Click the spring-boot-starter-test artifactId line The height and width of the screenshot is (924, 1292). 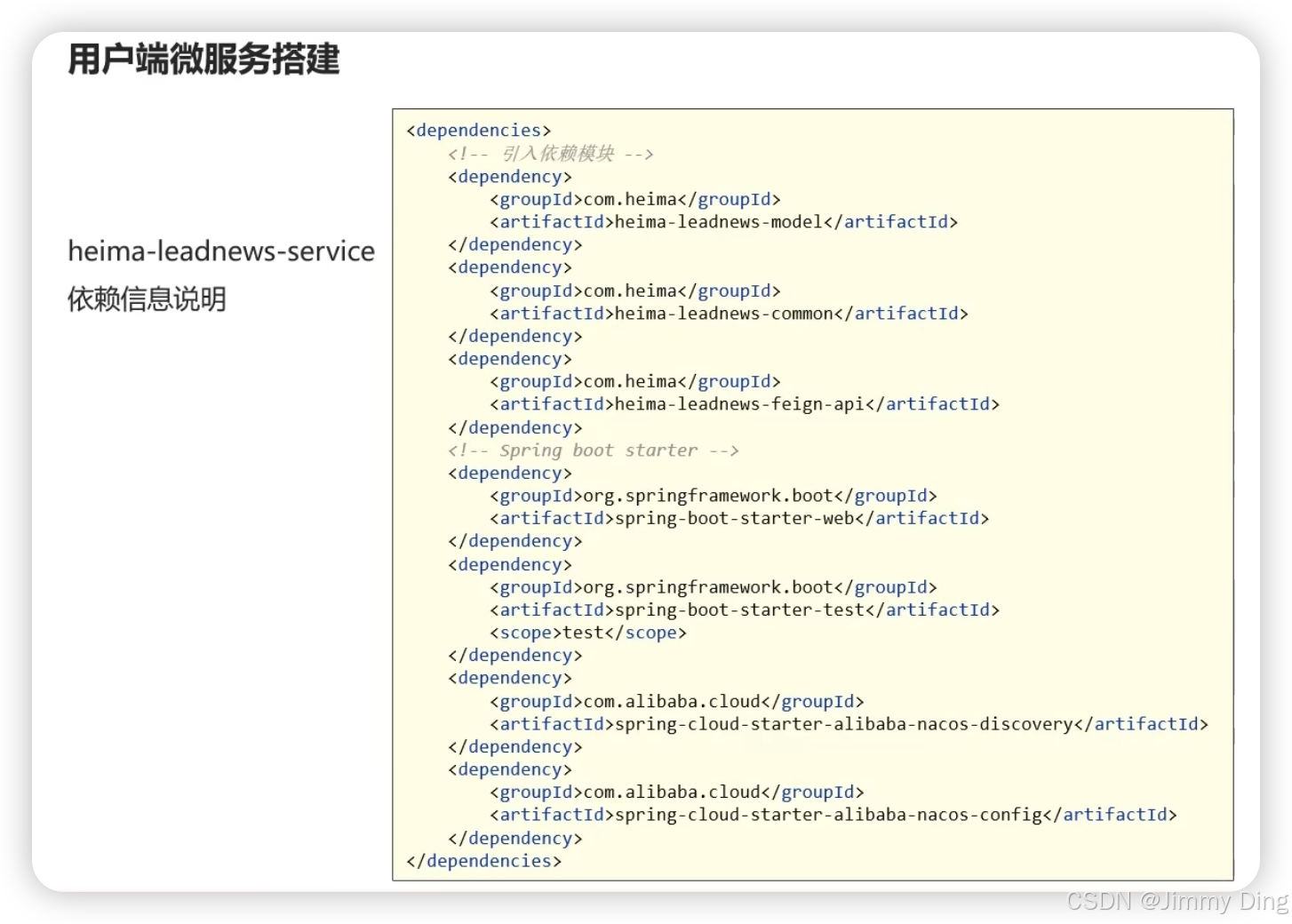[745, 609]
